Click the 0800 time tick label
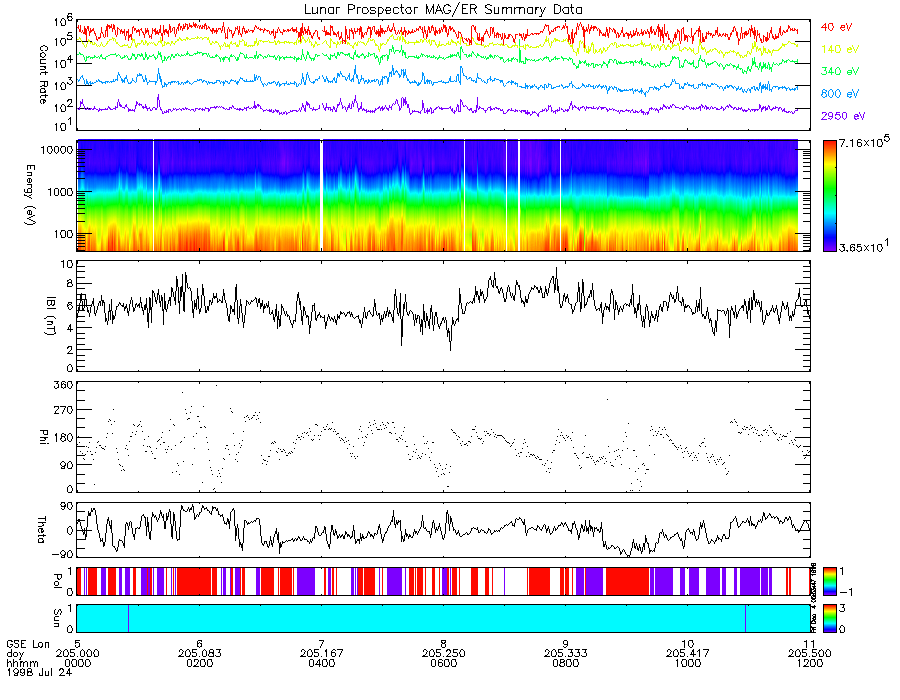Viewport: 900px width, 700px height. 565,663
